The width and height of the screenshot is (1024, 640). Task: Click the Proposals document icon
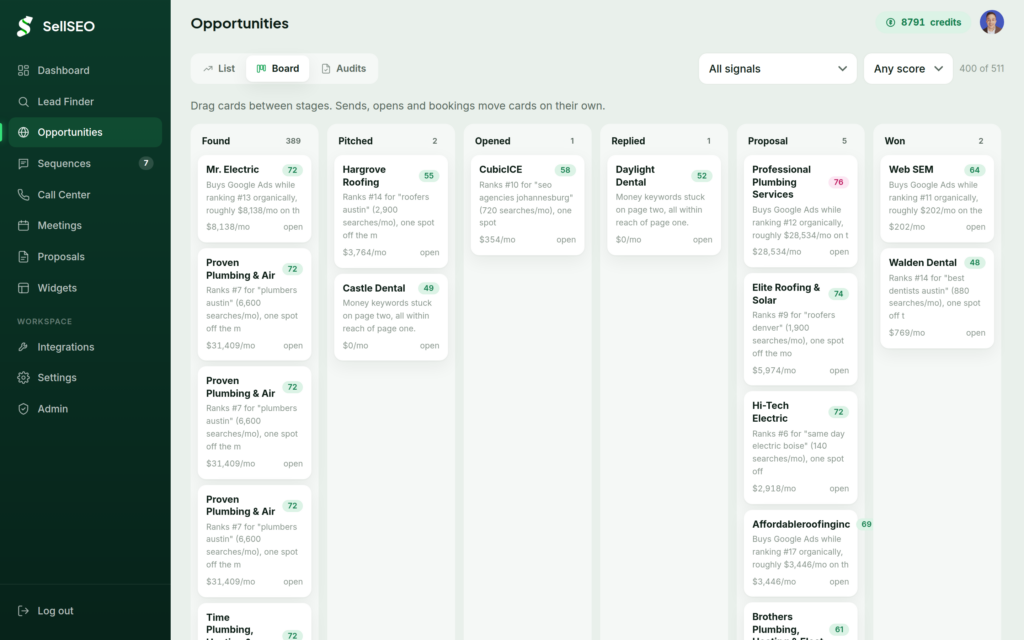[24, 257]
